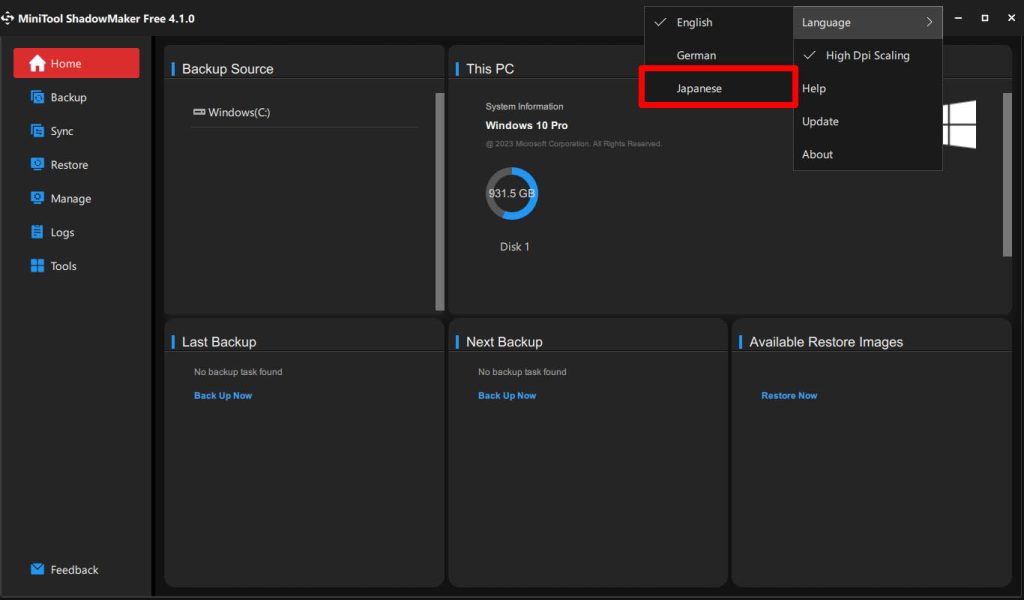The image size is (1024, 600).
Task: Select Japanese language option
Action: pyautogui.click(x=718, y=88)
